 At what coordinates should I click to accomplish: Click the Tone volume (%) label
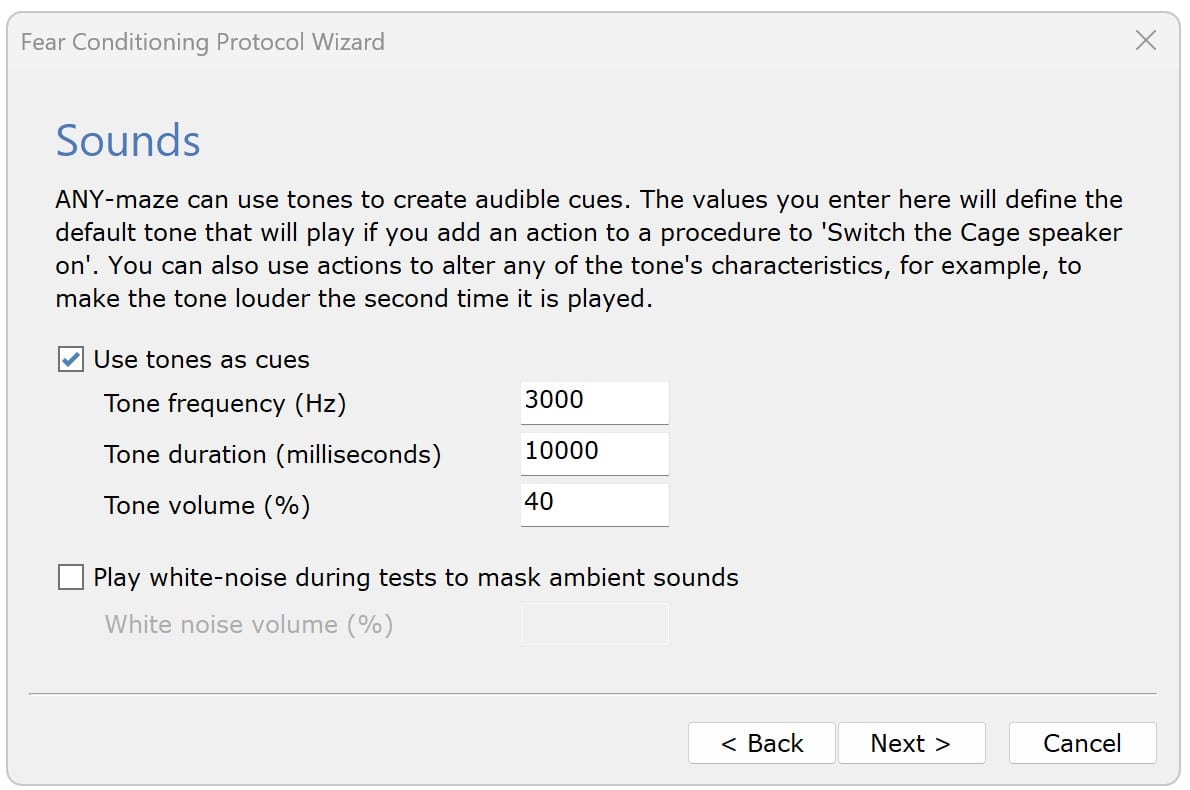207,506
